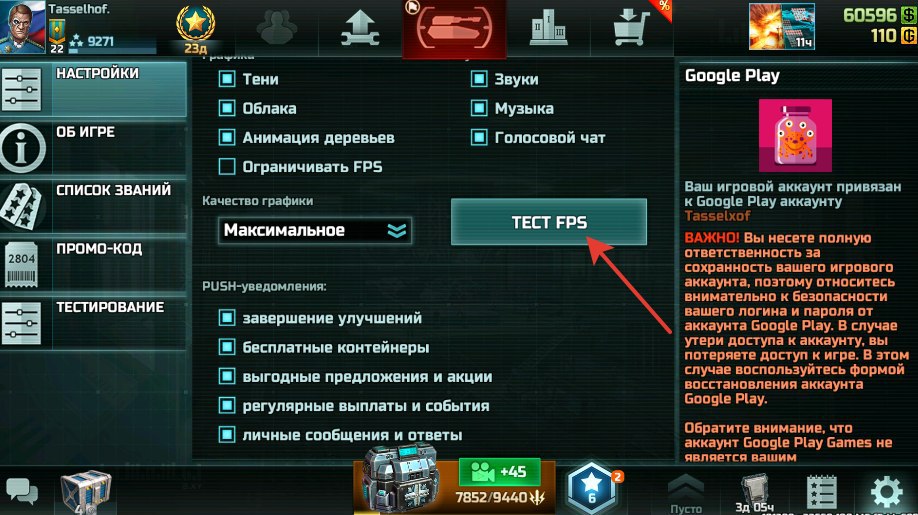Select the ПРОМО-КОД menu item

coord(94,265)
